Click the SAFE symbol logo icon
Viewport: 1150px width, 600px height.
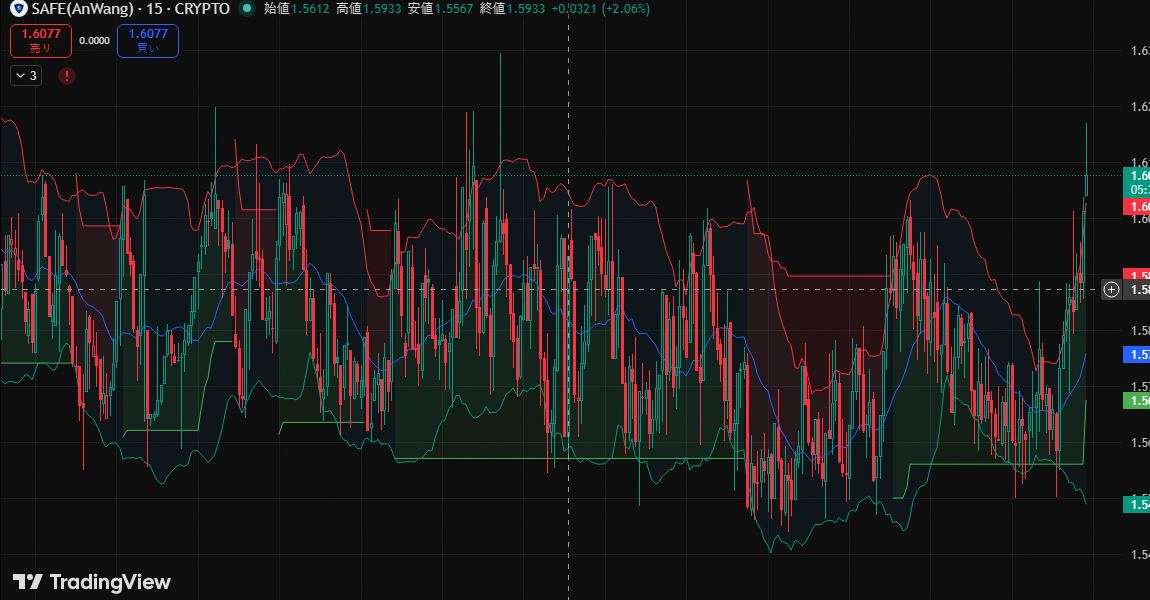[x=18, y=9]
